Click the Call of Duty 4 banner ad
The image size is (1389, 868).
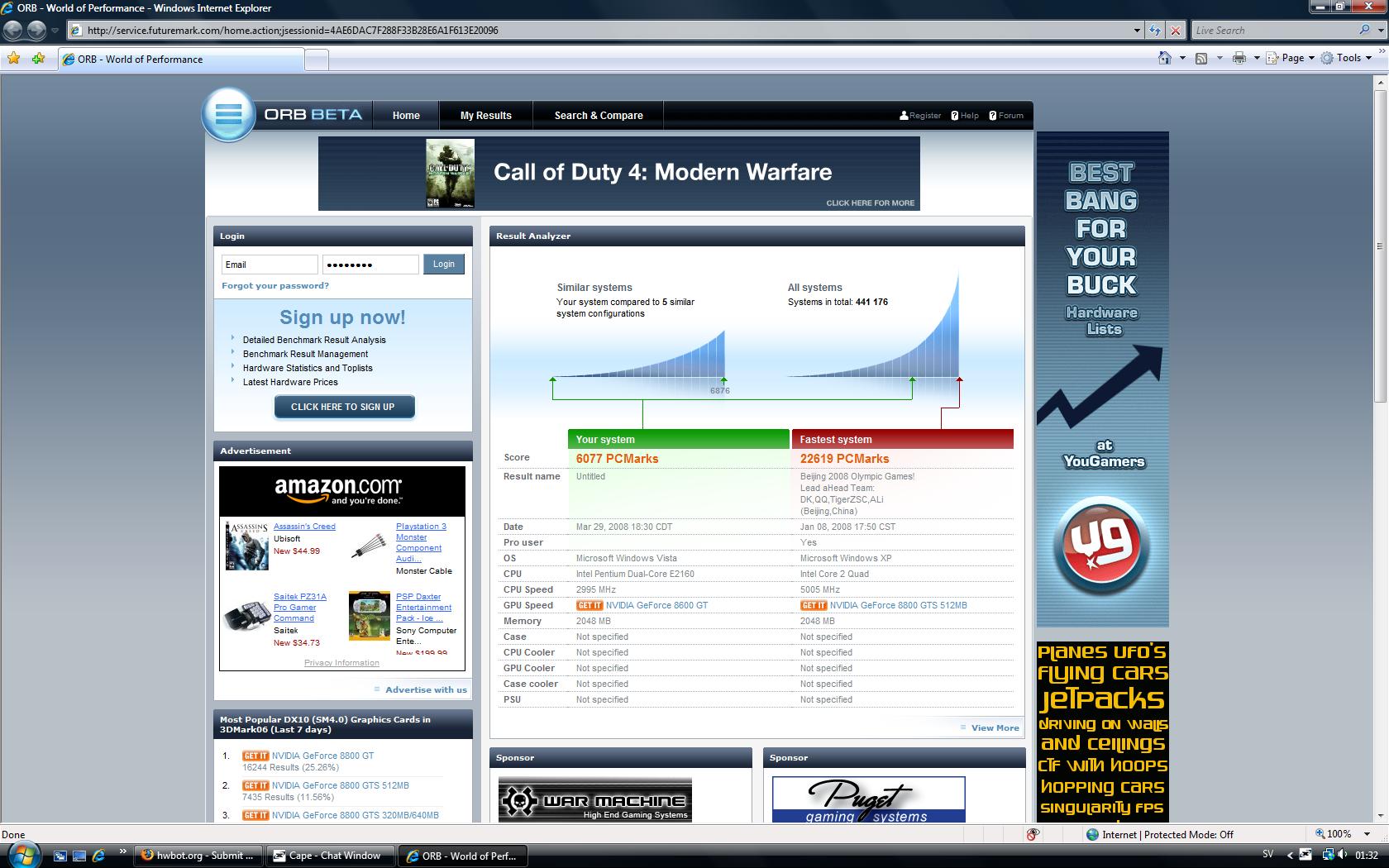[x=618, y=174]
